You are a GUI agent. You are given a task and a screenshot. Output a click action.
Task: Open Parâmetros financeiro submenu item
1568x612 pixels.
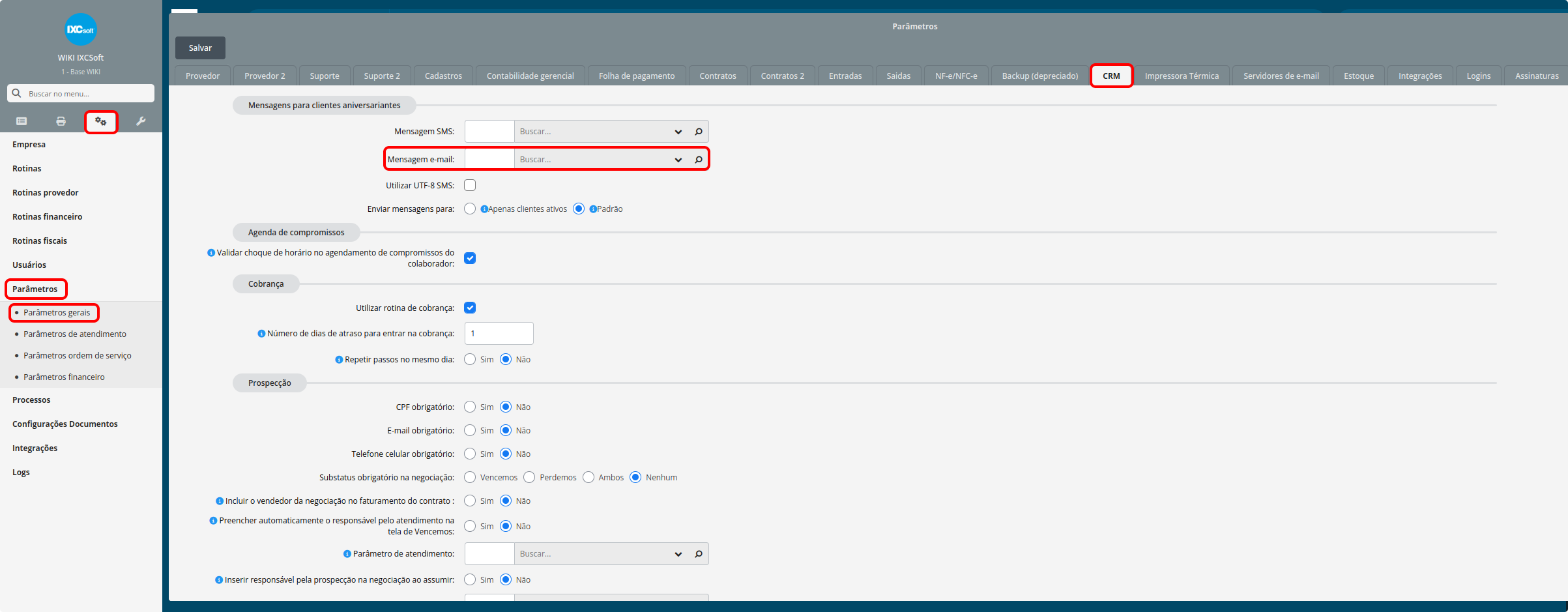pos(64,377)
